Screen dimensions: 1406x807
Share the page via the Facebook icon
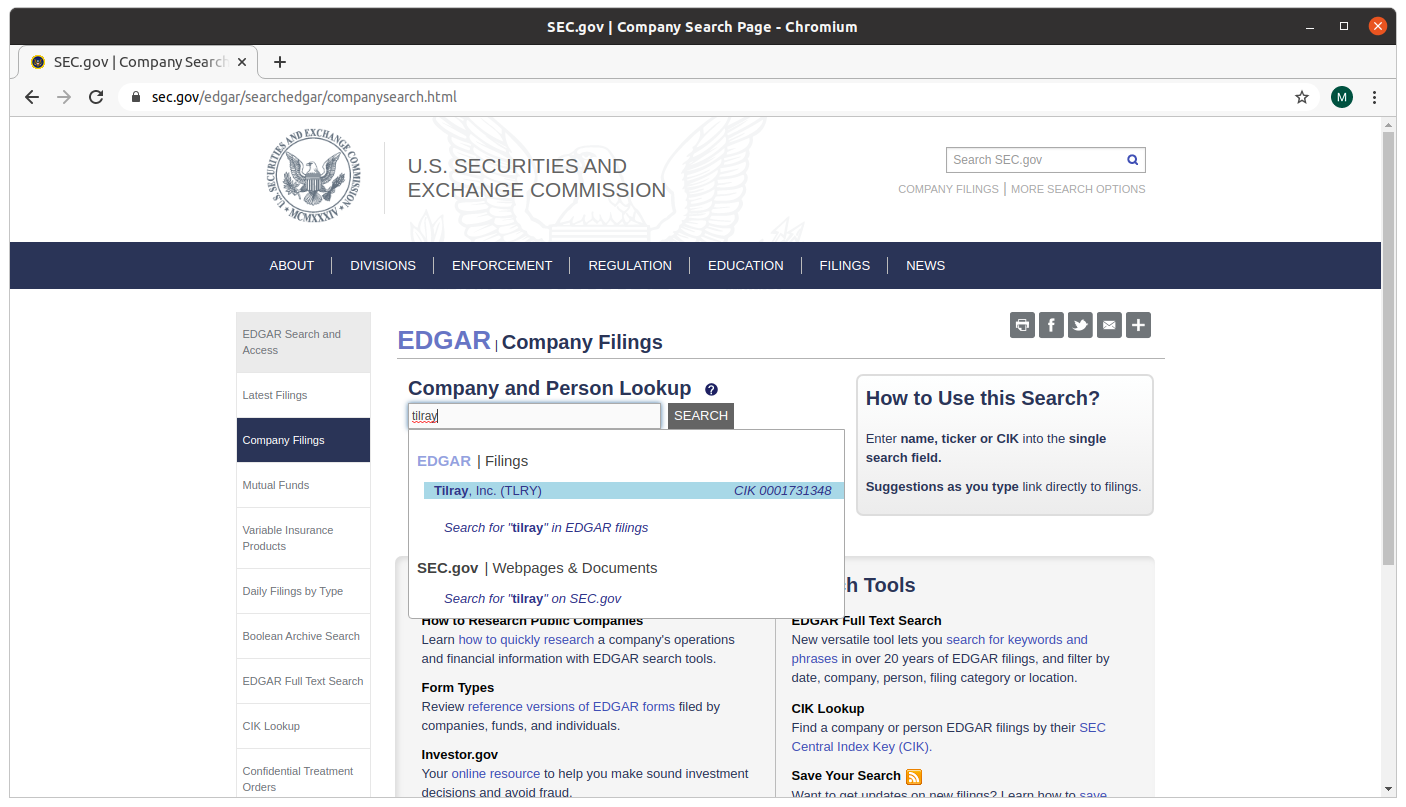[1051, 325]
